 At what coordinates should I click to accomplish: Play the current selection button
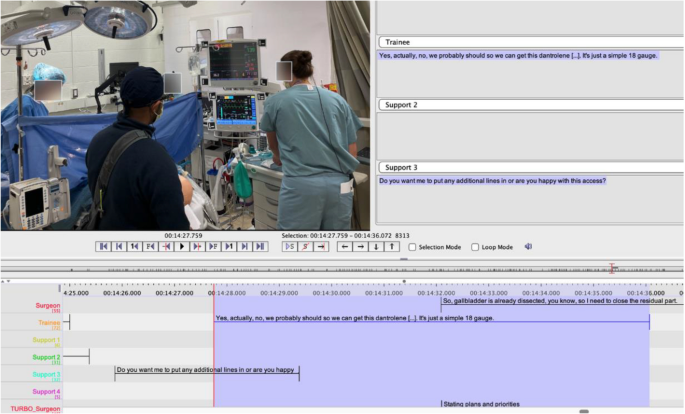(290, 247)
